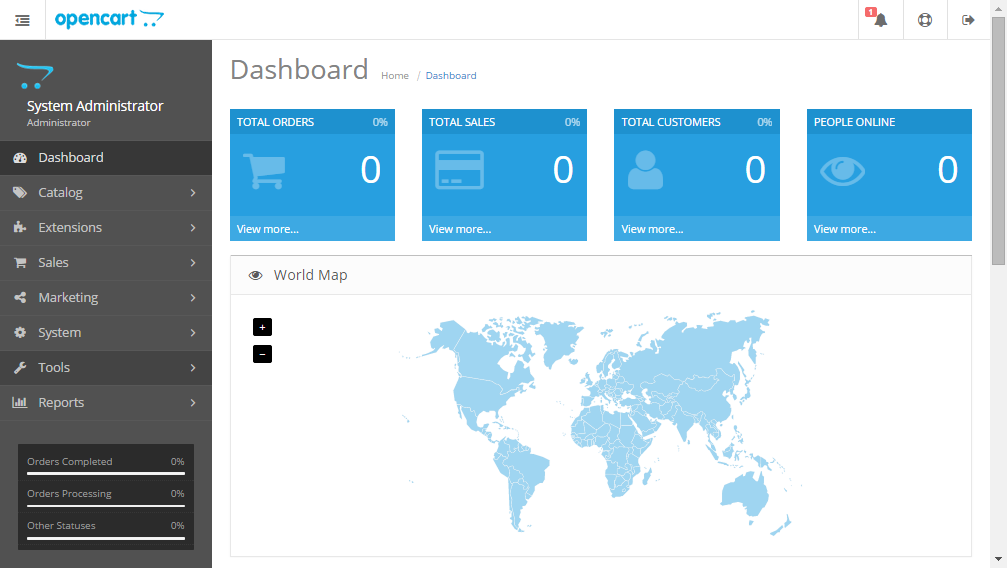Open the notifications bell icon

(x=880, y=20)
